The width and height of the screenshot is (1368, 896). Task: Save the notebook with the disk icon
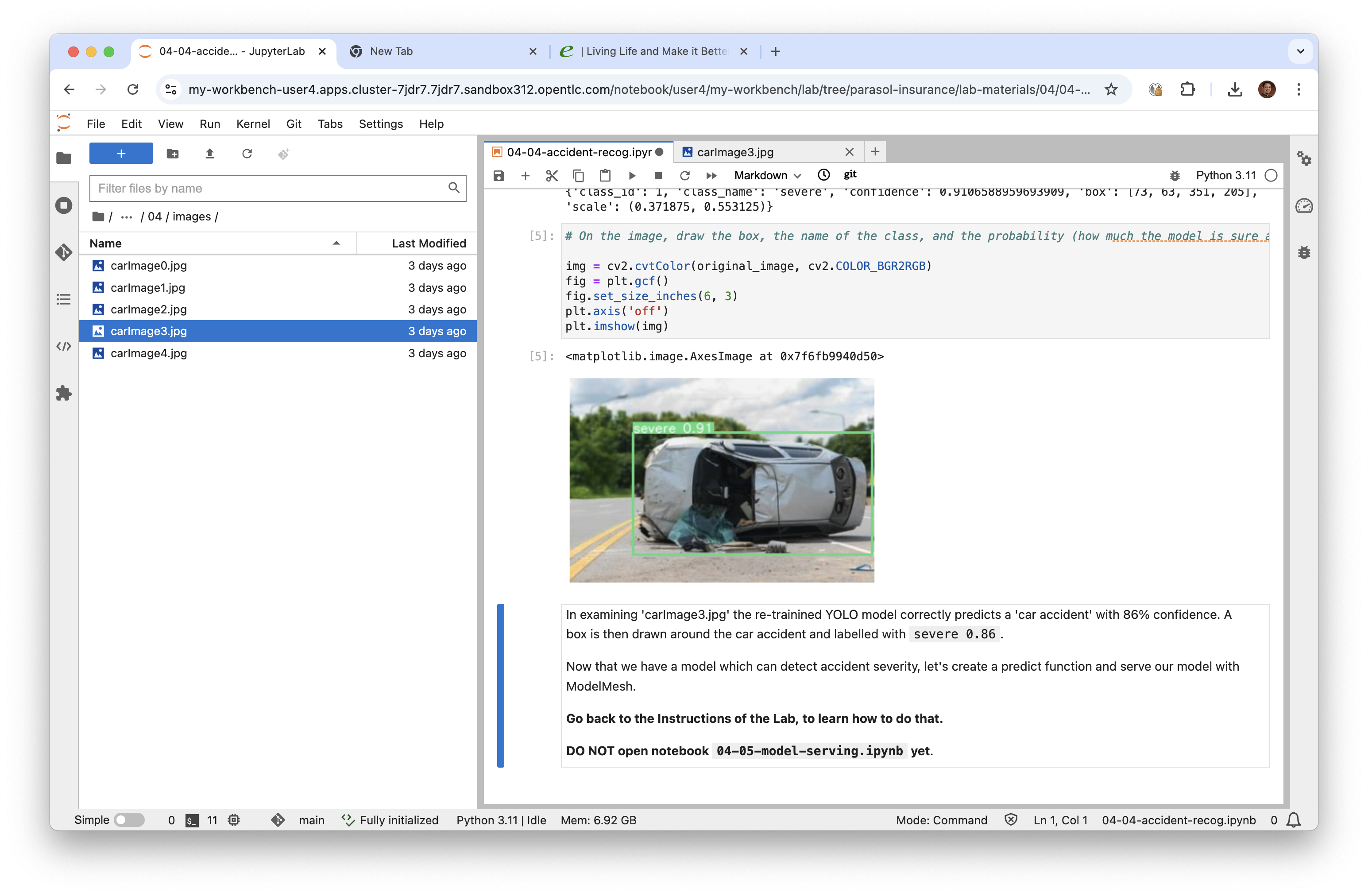click(499, 175)
